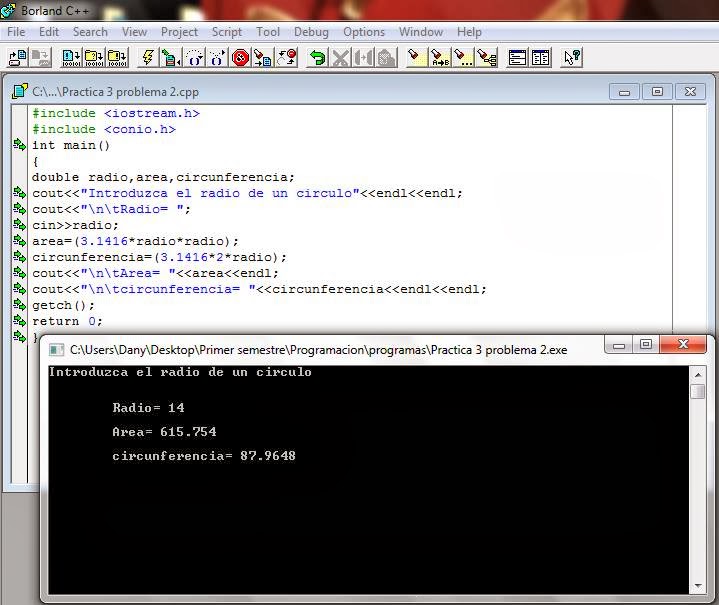The height and width of the screenshot is (605, 719).
Task: Minimize the Practica 3 problema 2.exe console
Action: [619, 345]
